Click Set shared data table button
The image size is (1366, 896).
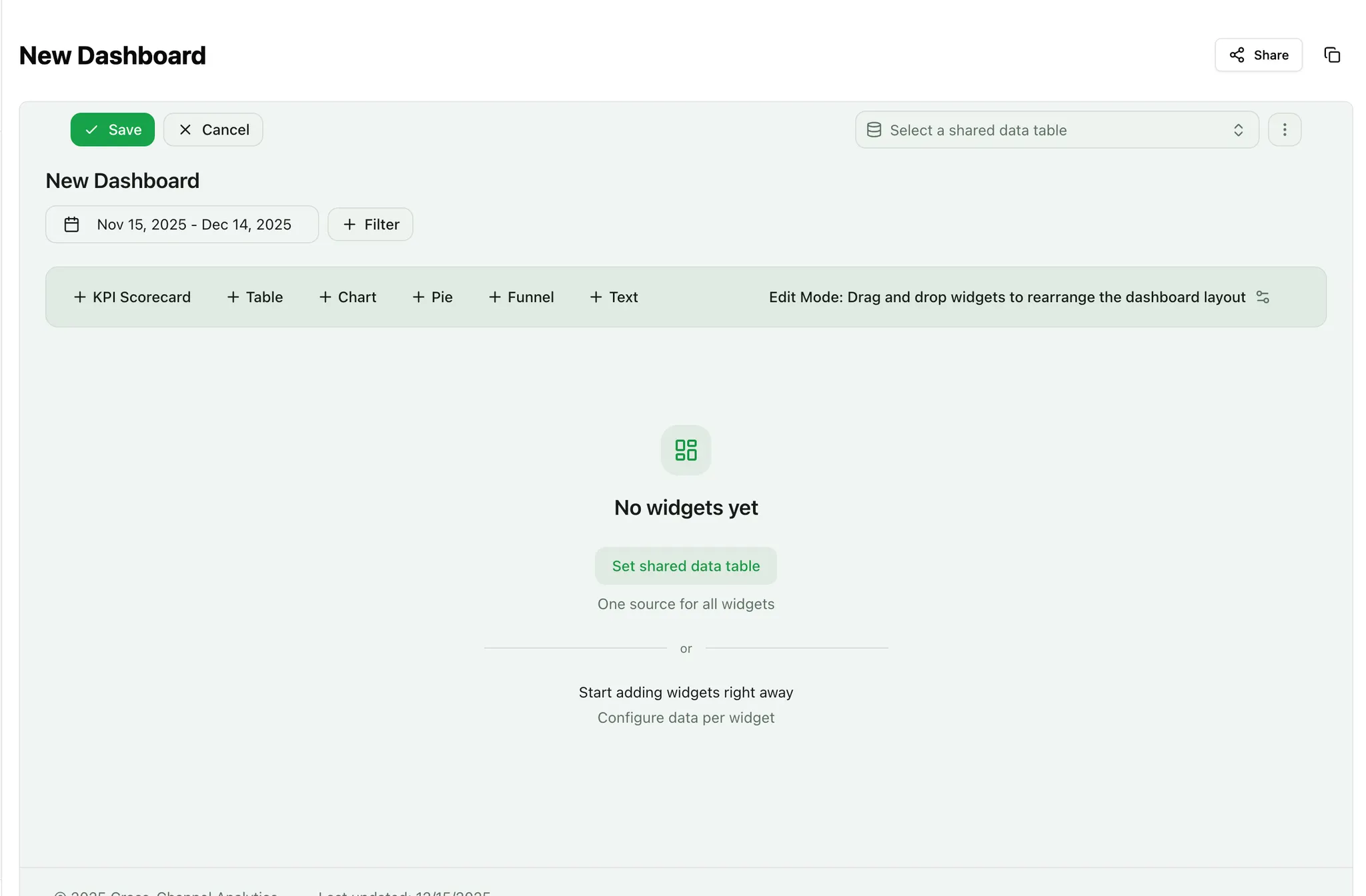pos(686,566)
